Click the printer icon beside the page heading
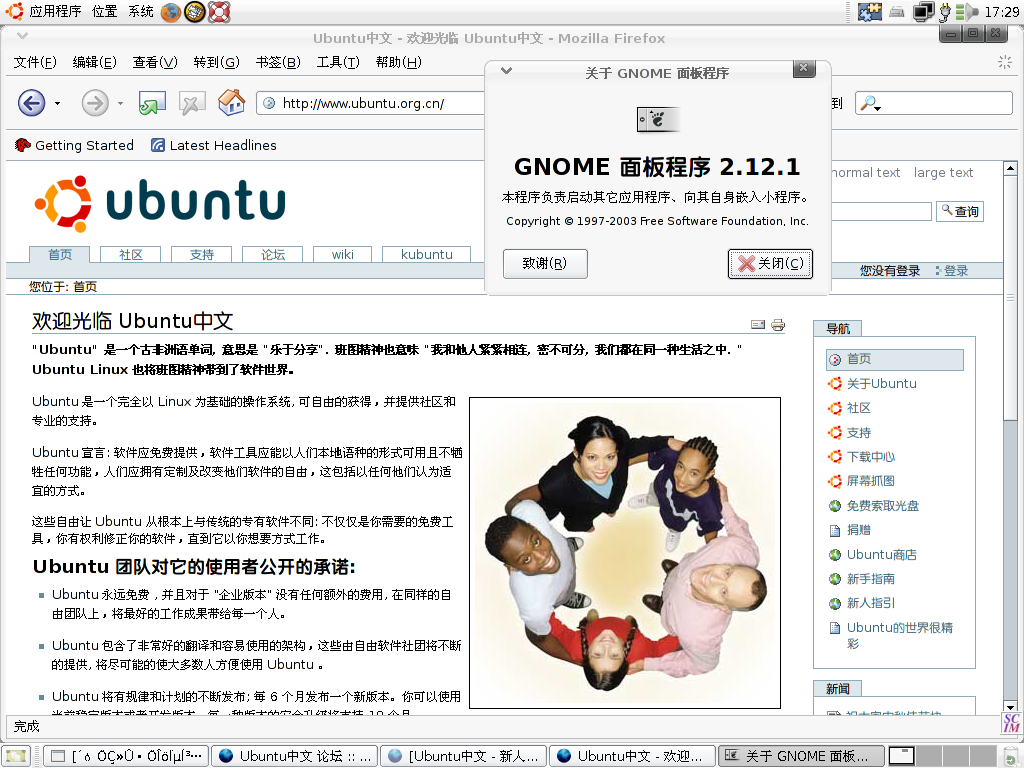The image size is (1024, 768). coord(778,325)
